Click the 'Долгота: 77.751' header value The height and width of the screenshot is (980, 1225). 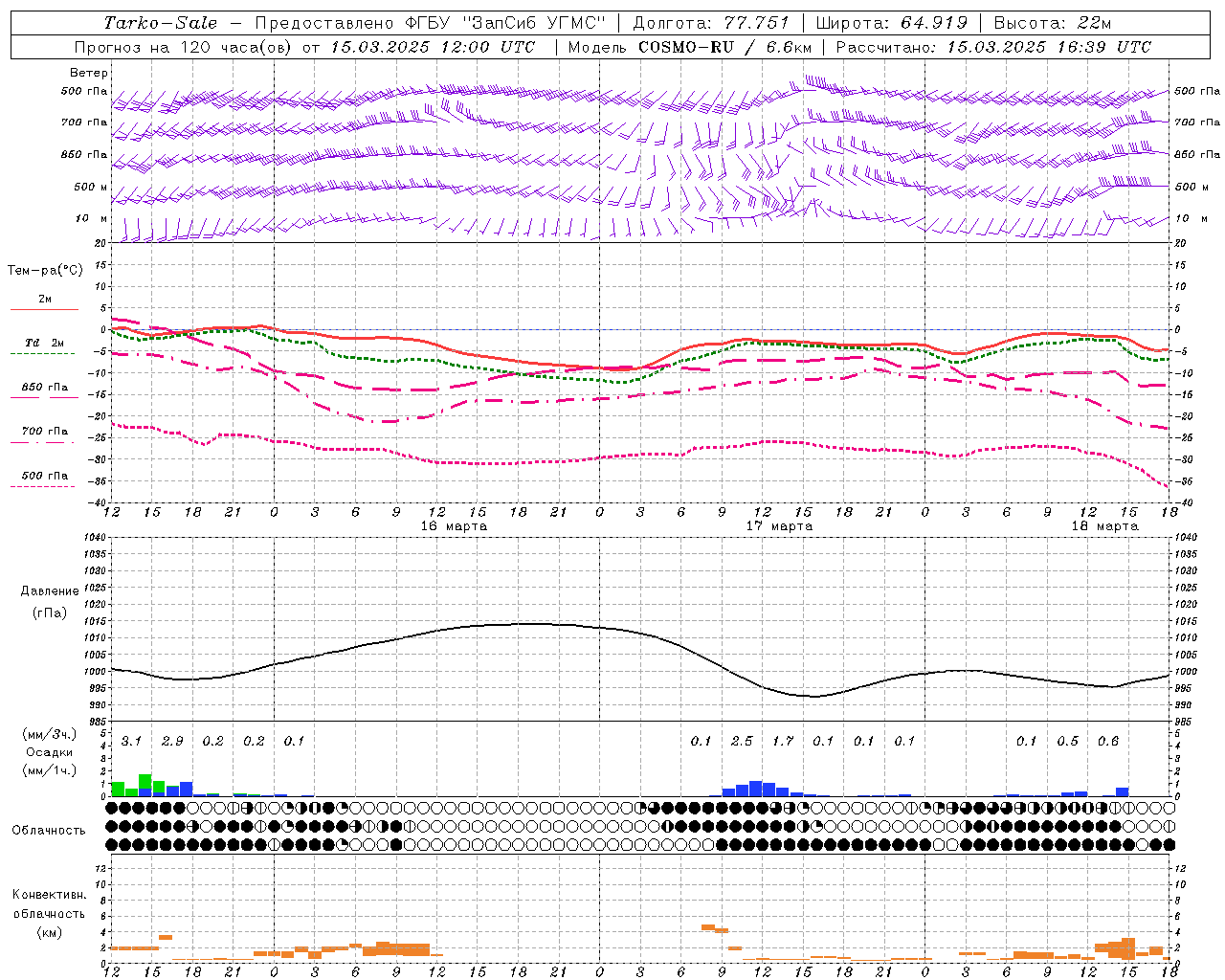point(711,23)
